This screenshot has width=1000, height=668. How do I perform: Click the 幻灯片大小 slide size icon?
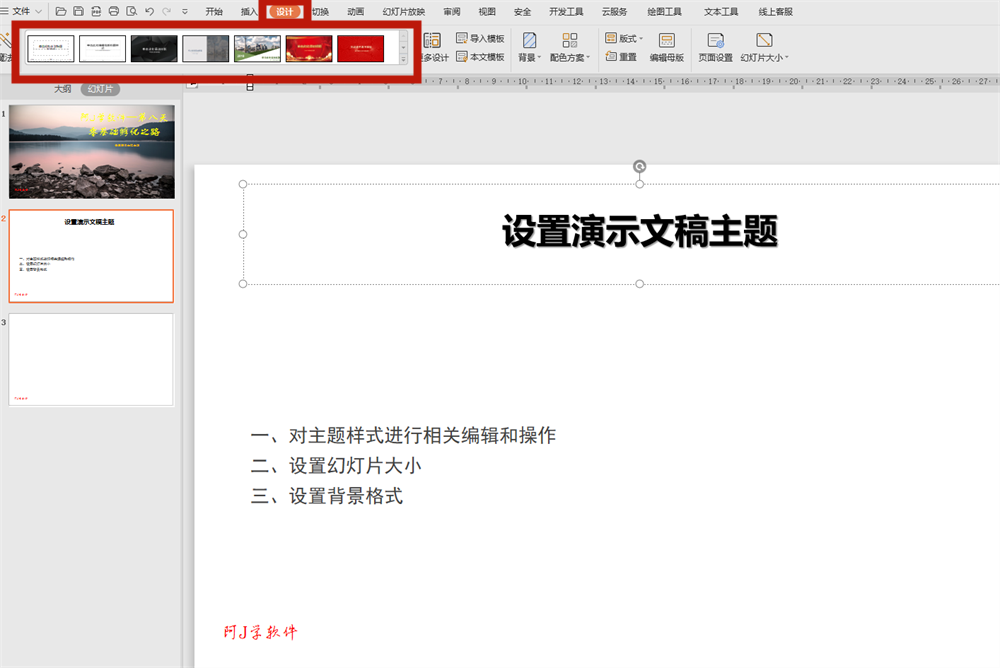[764, 40]
